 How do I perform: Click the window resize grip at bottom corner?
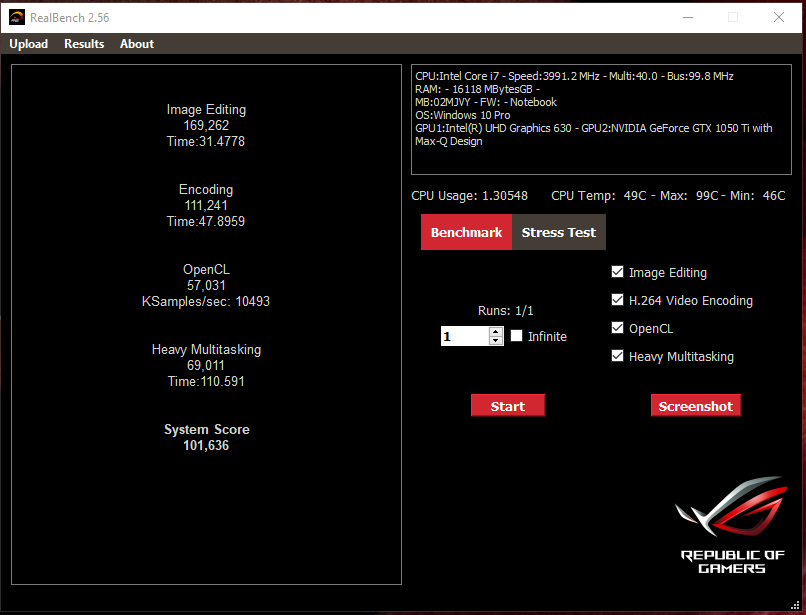pyautogui.click(x=795, y=605)
